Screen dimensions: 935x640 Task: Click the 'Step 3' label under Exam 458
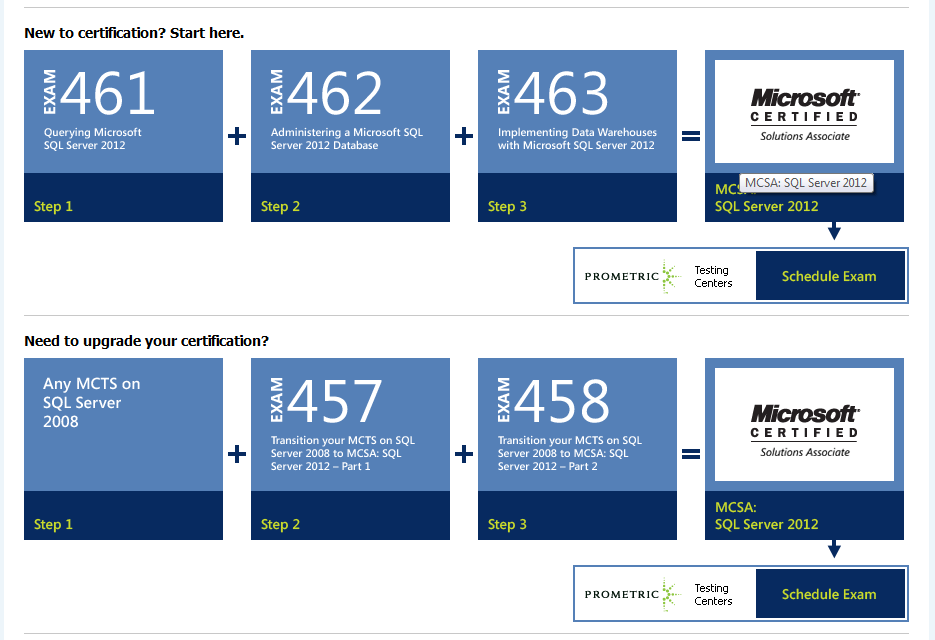click(x=507, y=524)
